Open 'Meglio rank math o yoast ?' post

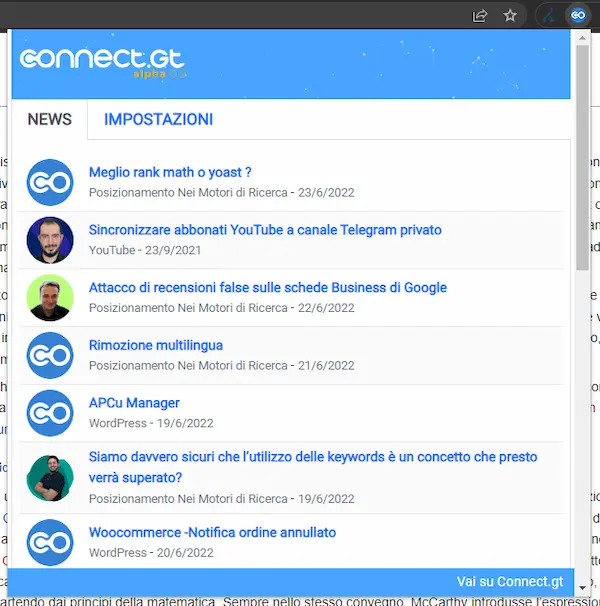pyautogui.click(x=170, y=172)
